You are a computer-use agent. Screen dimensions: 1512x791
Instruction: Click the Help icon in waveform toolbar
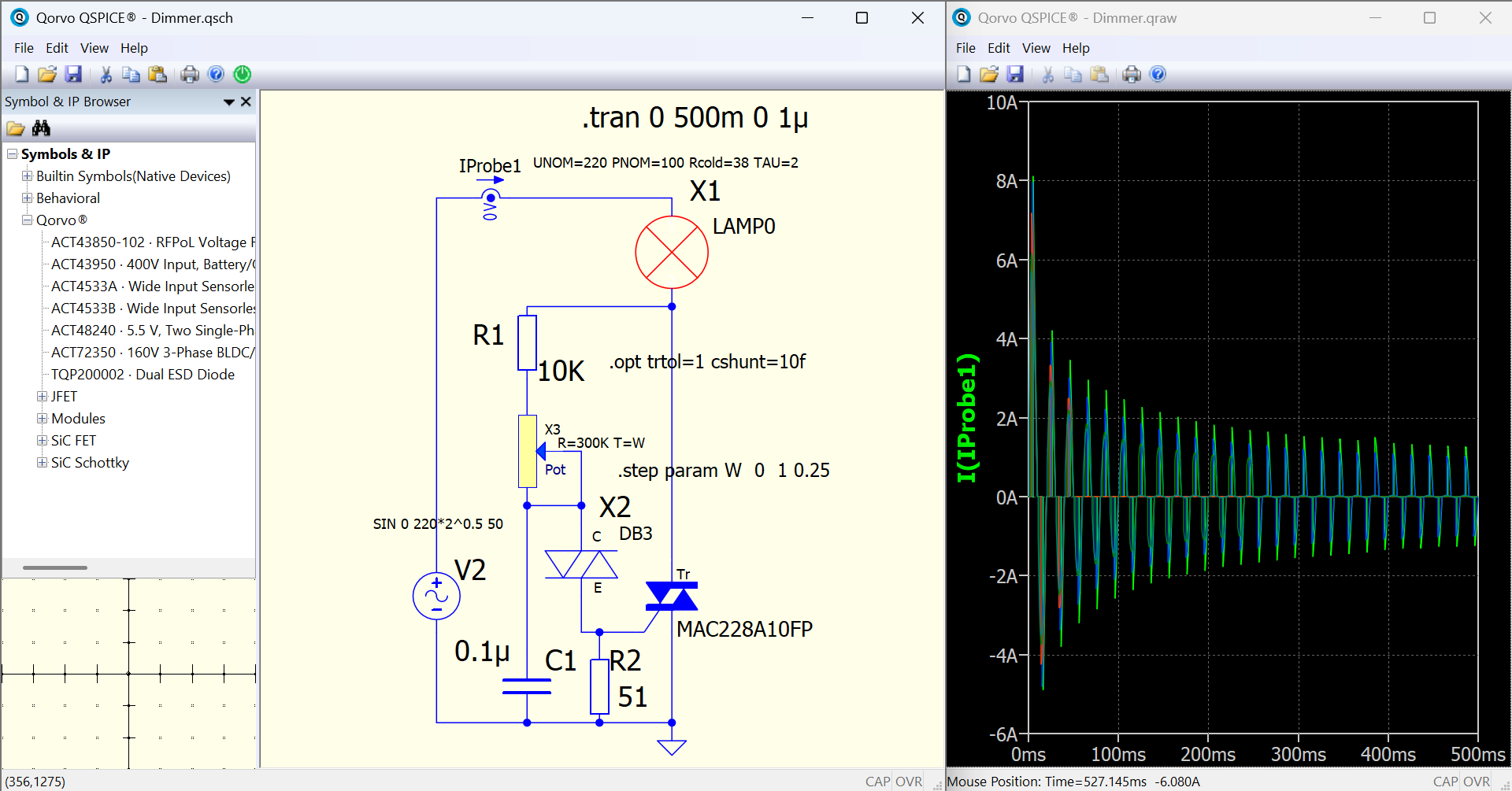(x=1158, y=74)
